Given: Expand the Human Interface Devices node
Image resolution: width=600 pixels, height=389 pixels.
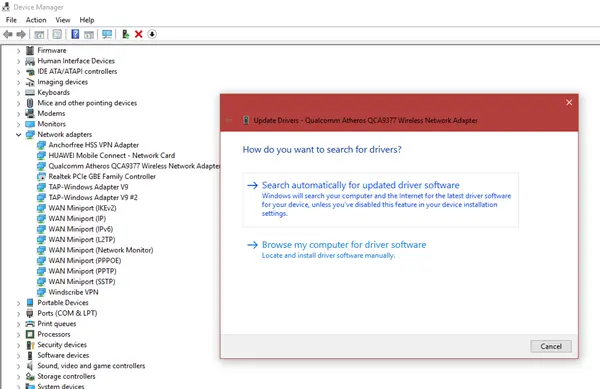Looking at the screenshot, I should coord(18,61).
